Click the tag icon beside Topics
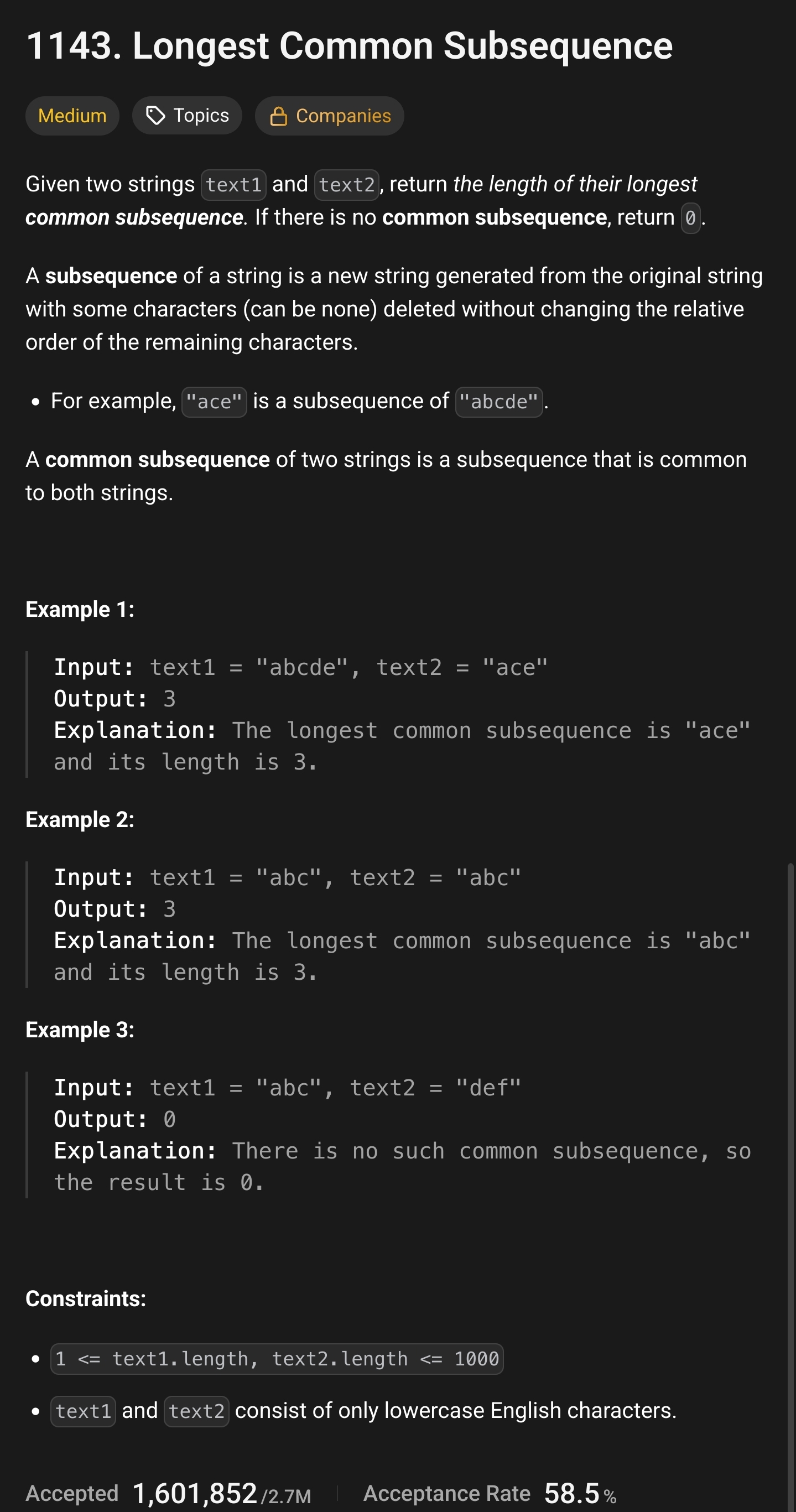 coord(155,116)
